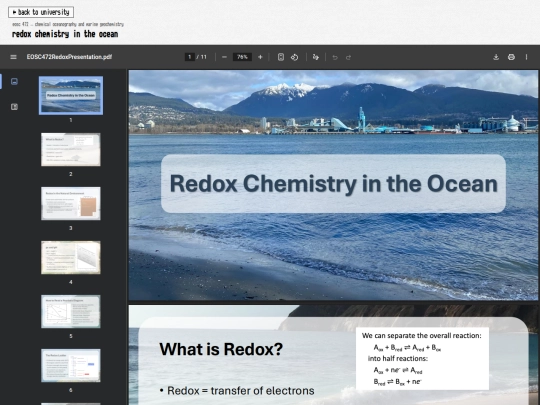Viewport: 540px width, 405px height.
Task: Show thumbnails view in sidebar
Action: pyautogui.click(x=14, y=82)
